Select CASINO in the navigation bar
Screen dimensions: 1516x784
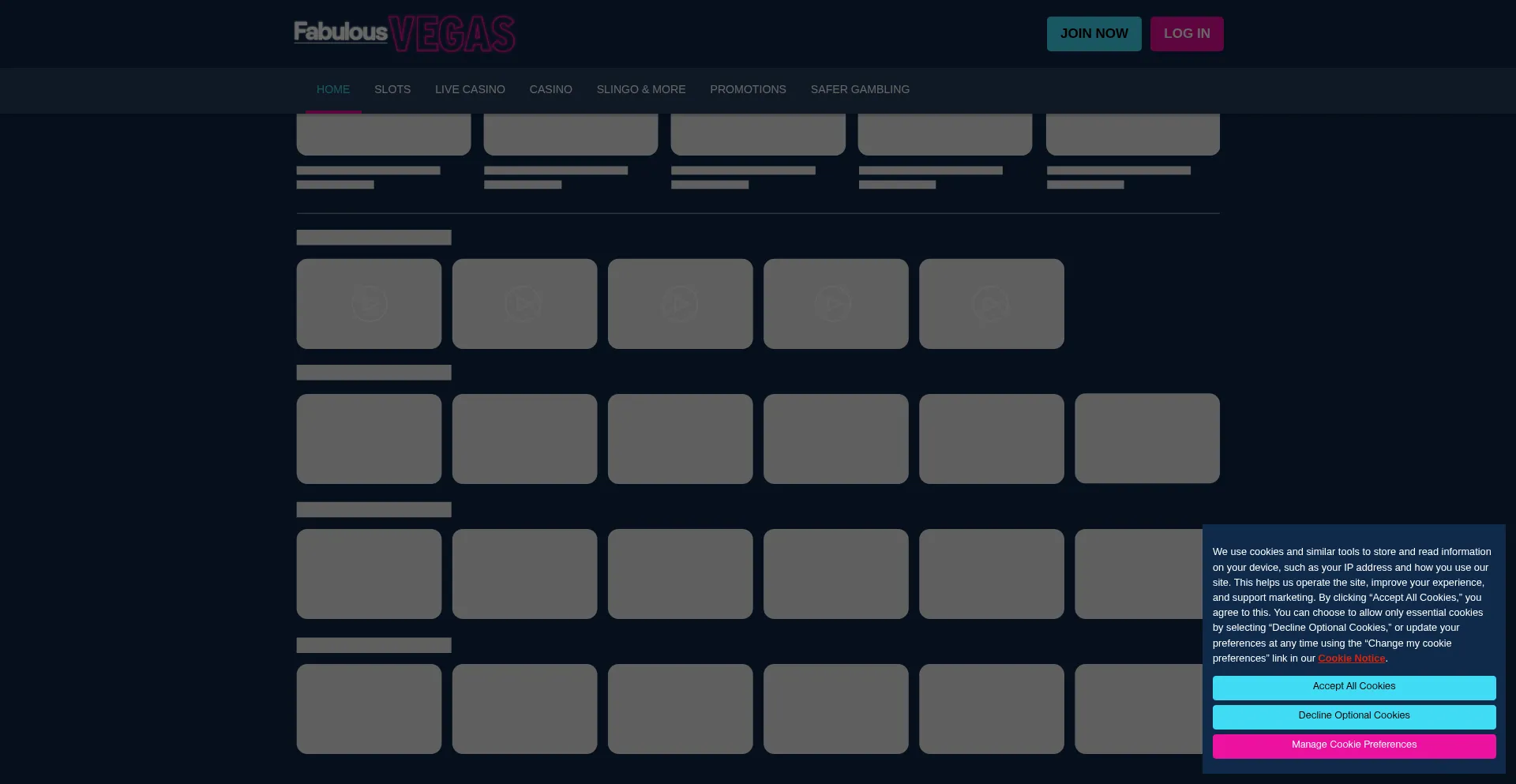click(x=550, y=90)
